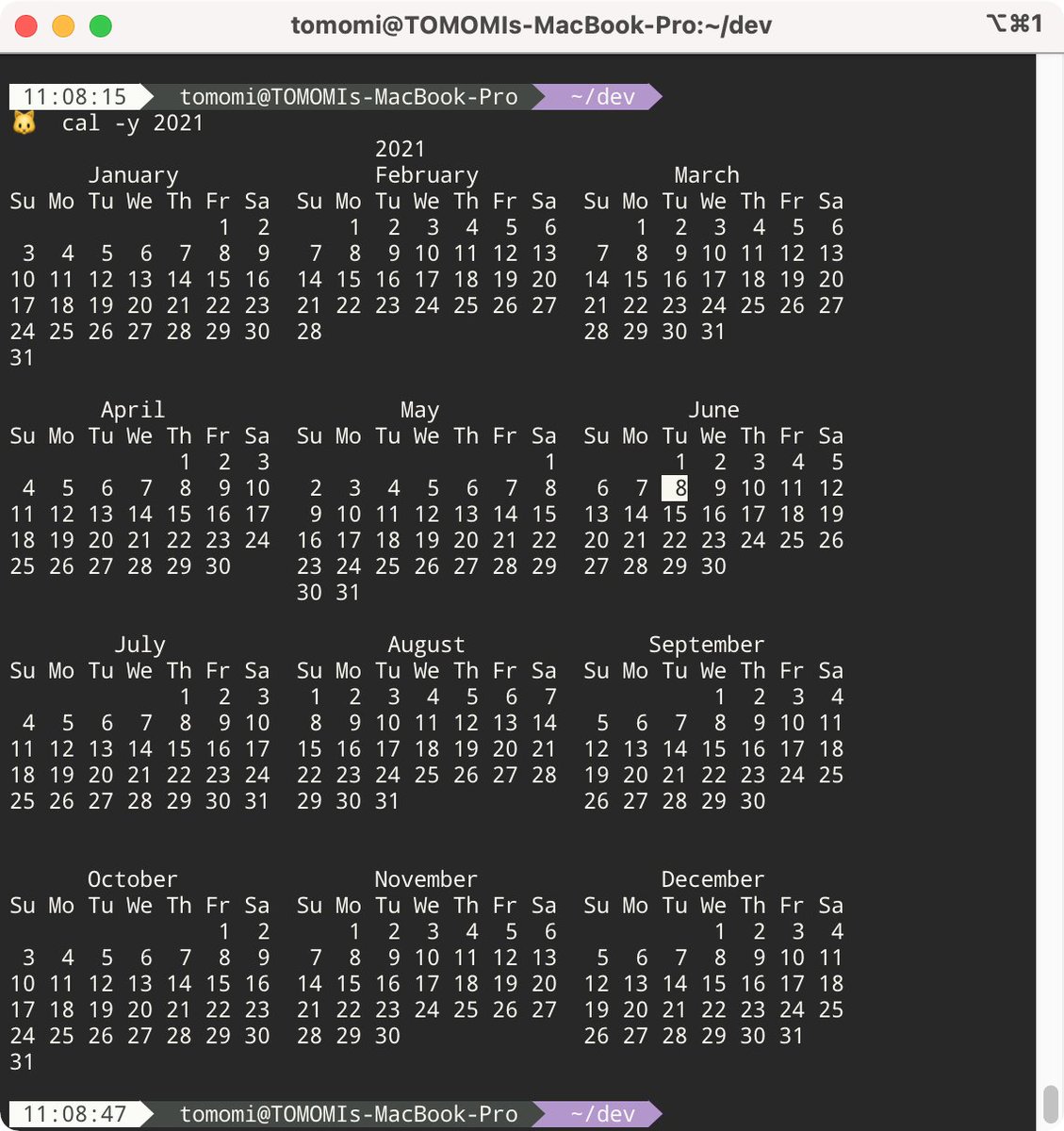Image resolution: width=1064 pixels, height=1131 pixels.
Task: Click the 'April' month heading
Action: click(133, 410)
